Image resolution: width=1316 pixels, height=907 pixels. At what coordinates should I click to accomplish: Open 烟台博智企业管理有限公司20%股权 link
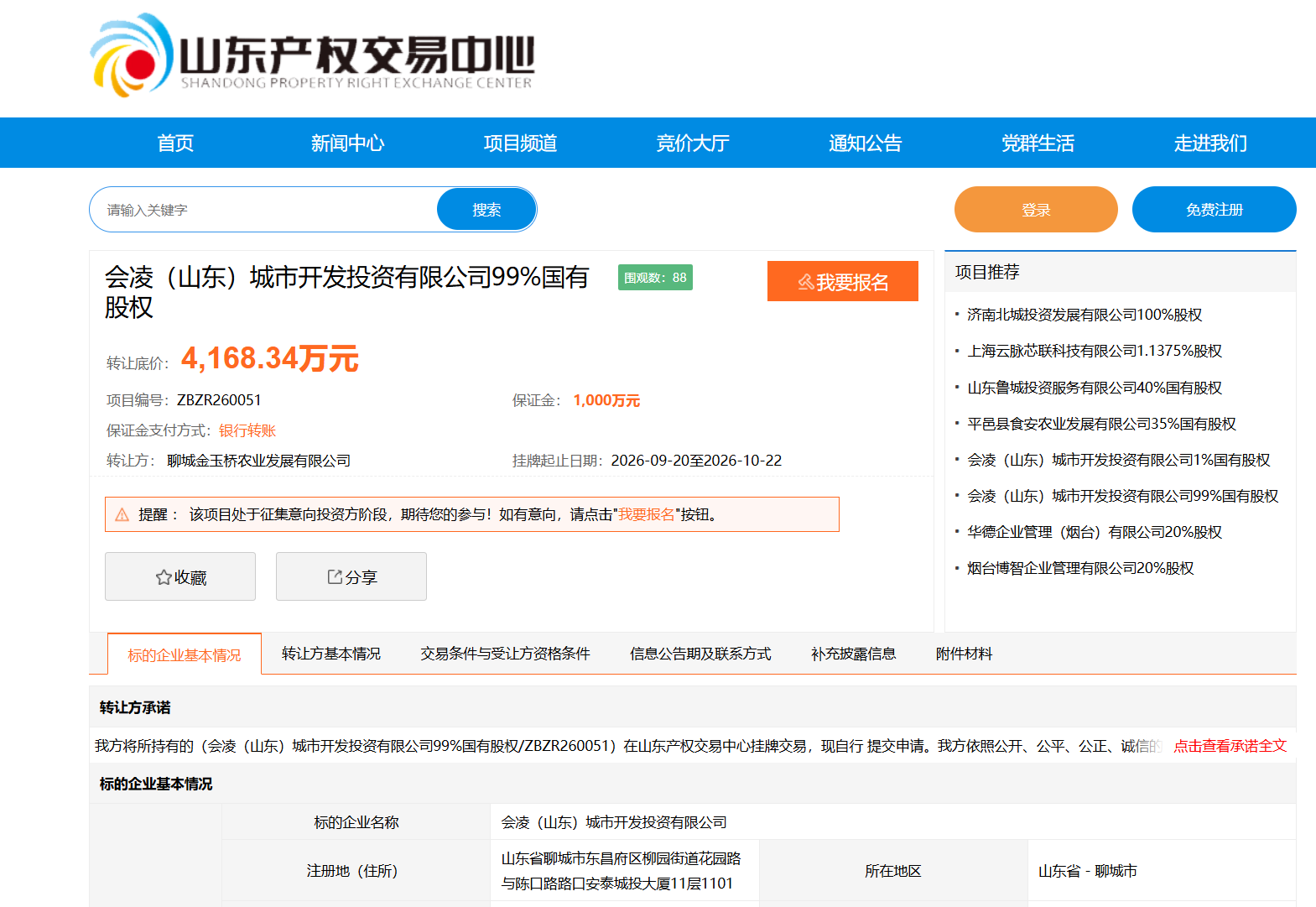click(1080, 568)
